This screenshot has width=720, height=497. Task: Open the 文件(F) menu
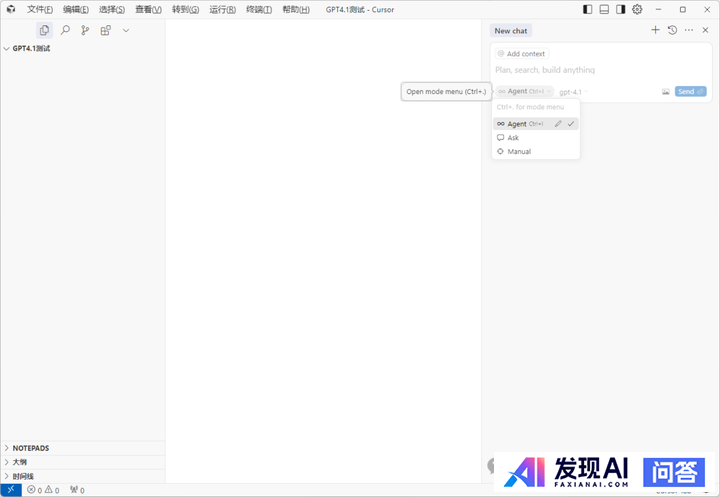(40, 10)
